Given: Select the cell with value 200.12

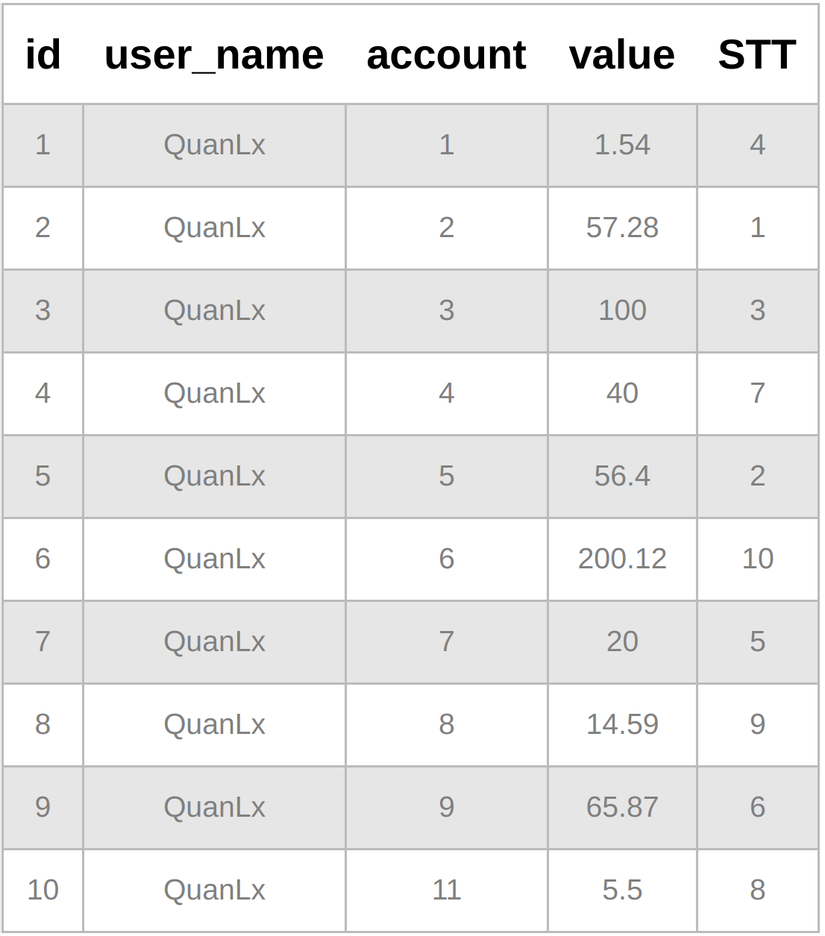Looking at the screenshot, I should tap(622, 559).
